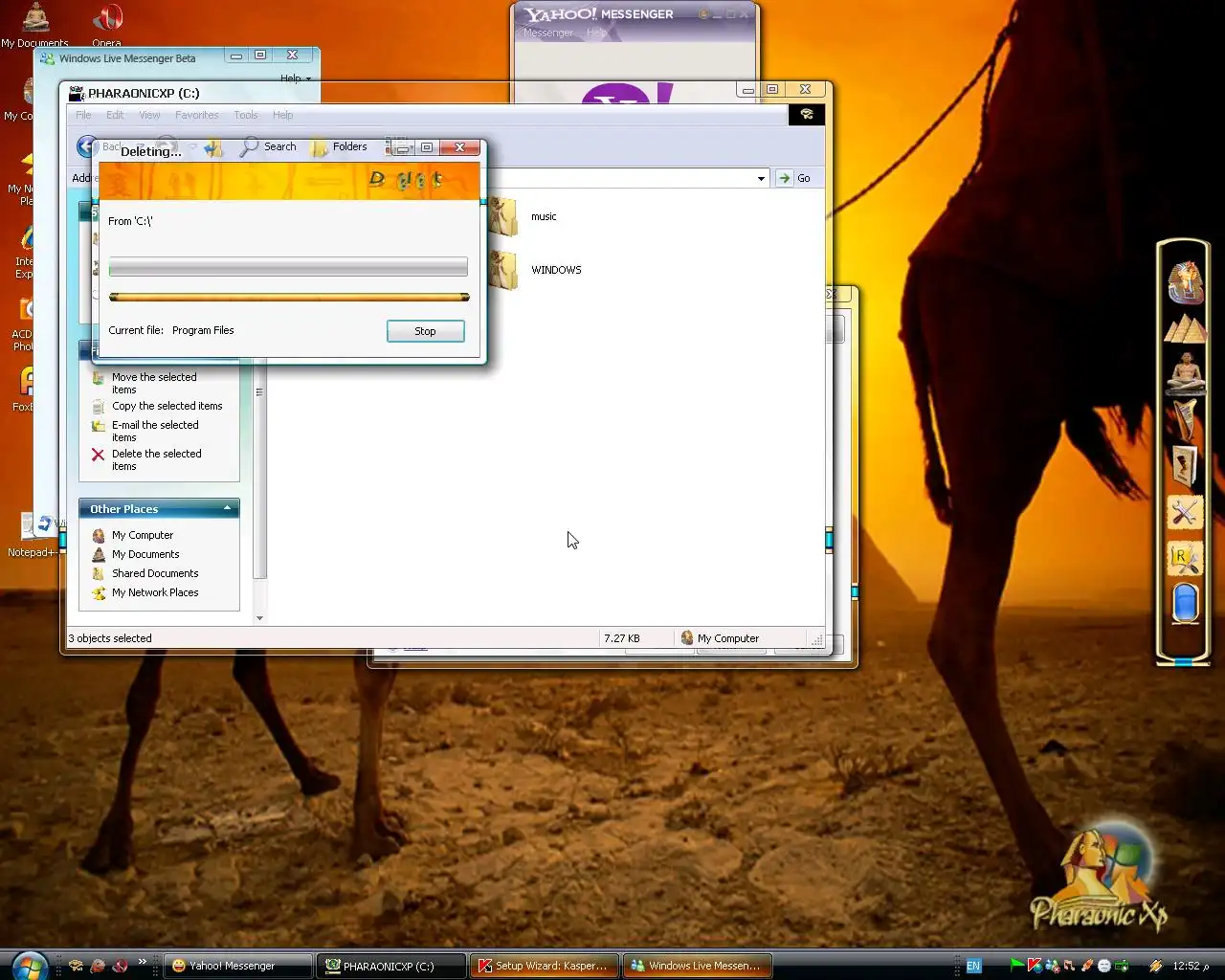Open the Nefertiti book dock icon
1225x980 pixels.
tap(1185, 466)
